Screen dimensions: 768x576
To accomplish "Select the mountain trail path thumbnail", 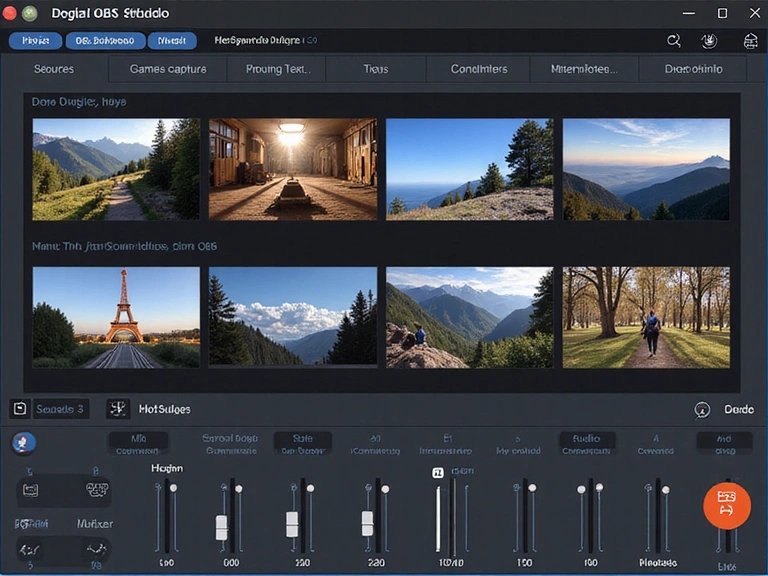I will point(116,169).
